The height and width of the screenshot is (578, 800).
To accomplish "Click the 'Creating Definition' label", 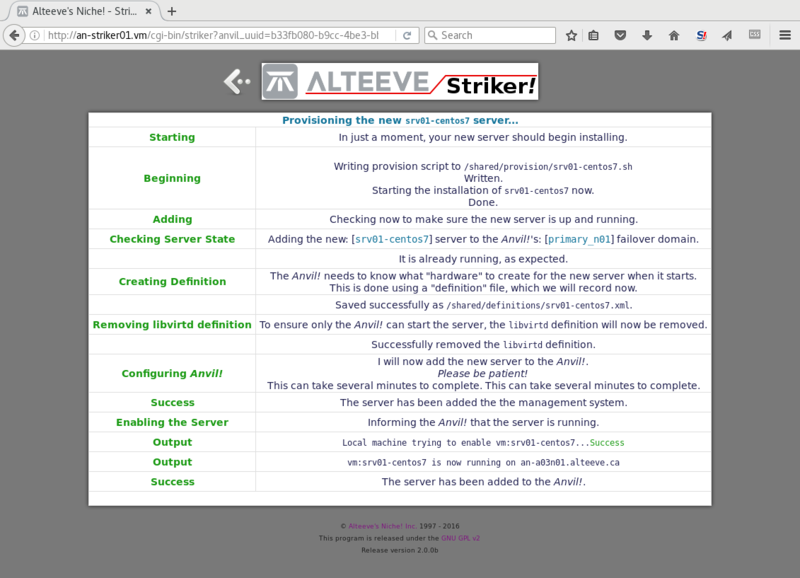I will point(172,282).
